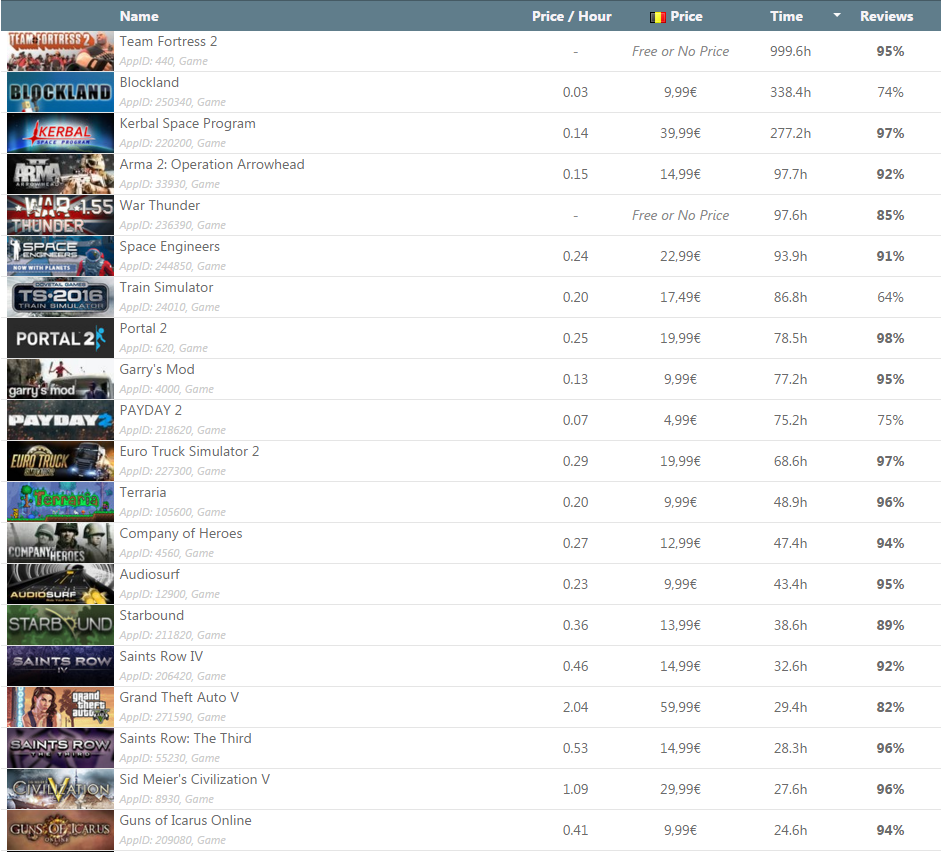This screenshot has height=852, width=942.
Task: Select the 2.04 price per hour value
Action: (575, 708)
